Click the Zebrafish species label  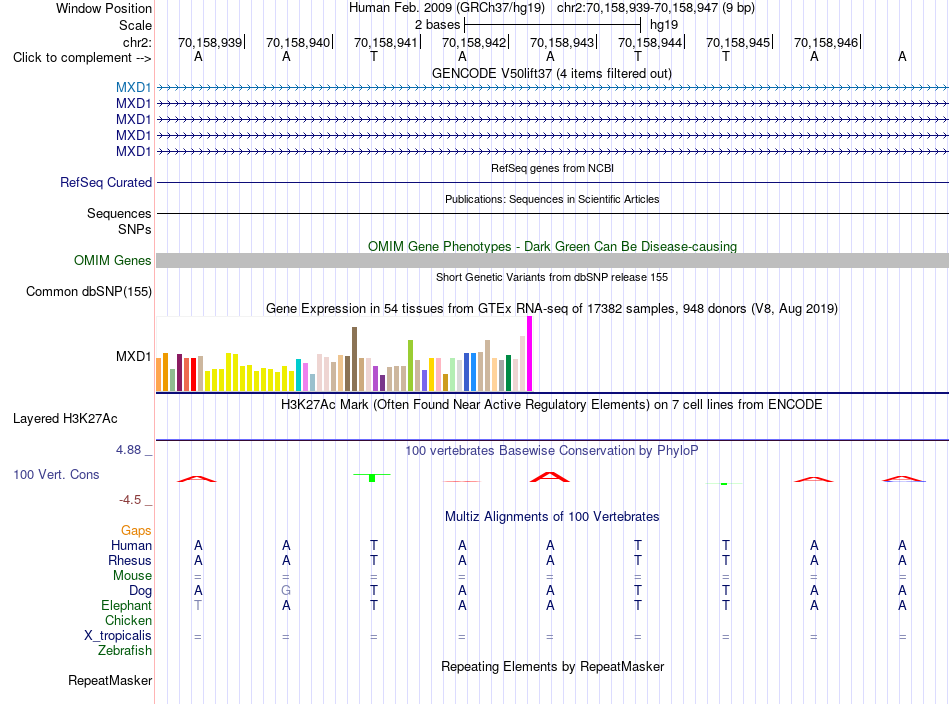pyautogui.click(x=125, y=651)
